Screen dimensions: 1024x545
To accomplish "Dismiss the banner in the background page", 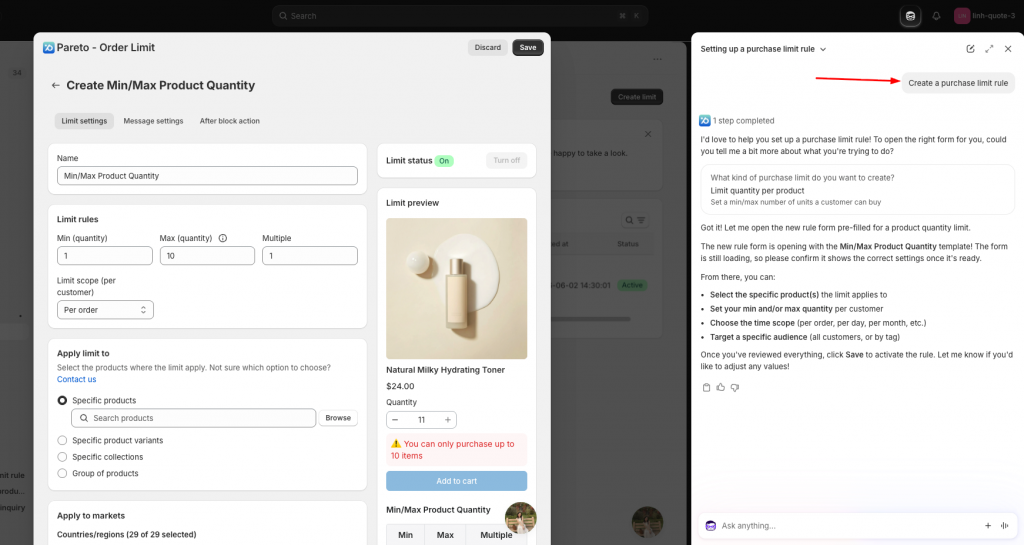I will [x=648, y=134].
